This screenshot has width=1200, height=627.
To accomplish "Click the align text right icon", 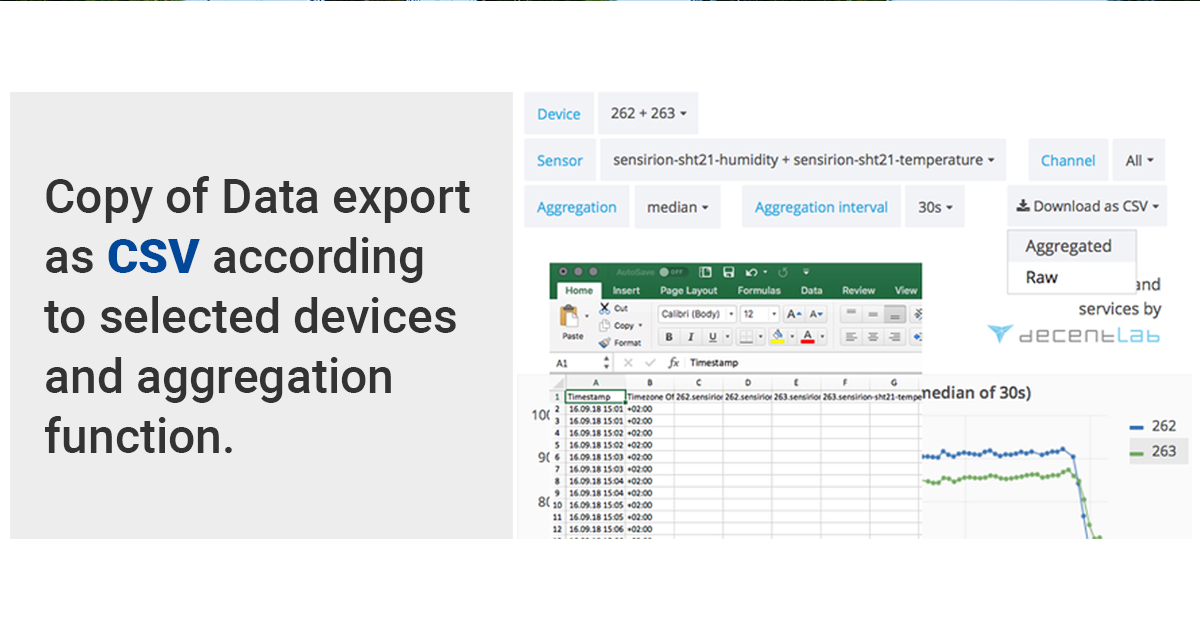I will tap(895, 337).
